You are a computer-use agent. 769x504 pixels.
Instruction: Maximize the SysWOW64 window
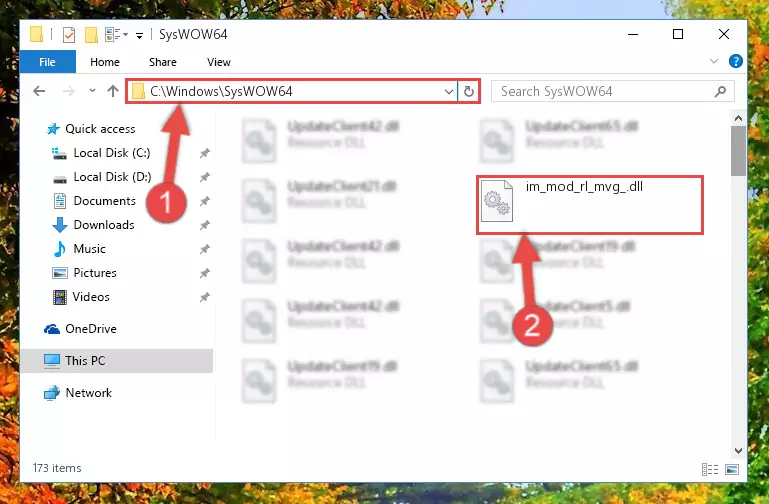click(x=678, y=34)
